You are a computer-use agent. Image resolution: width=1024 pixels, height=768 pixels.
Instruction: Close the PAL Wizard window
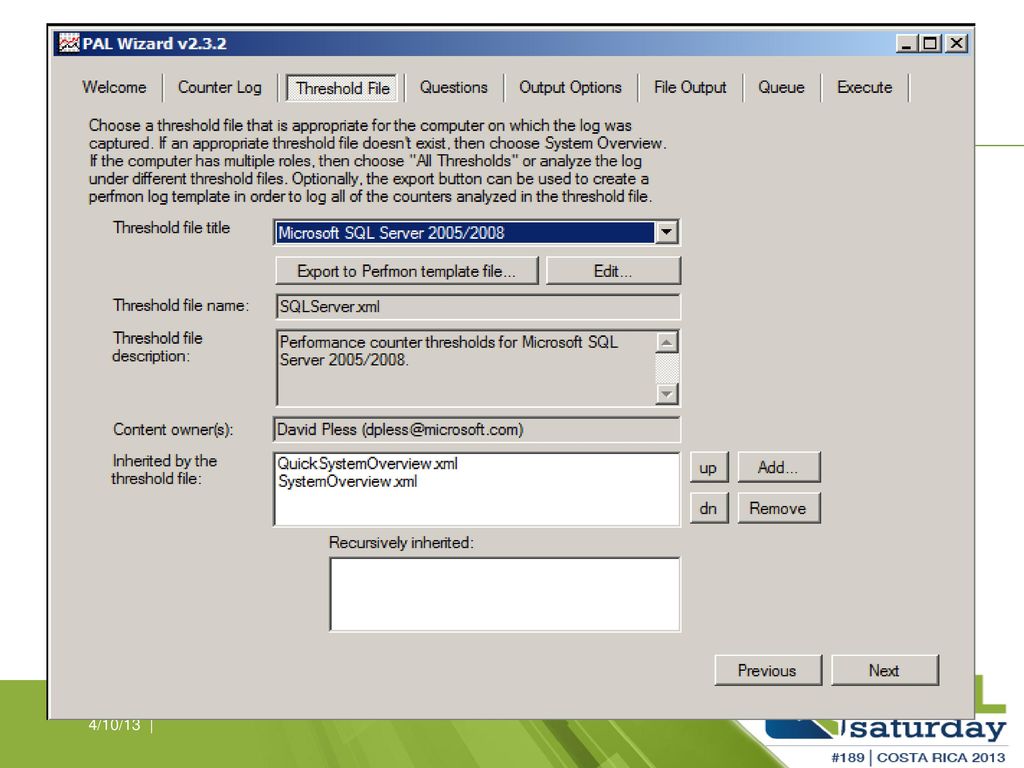click(x=956, y=44)
